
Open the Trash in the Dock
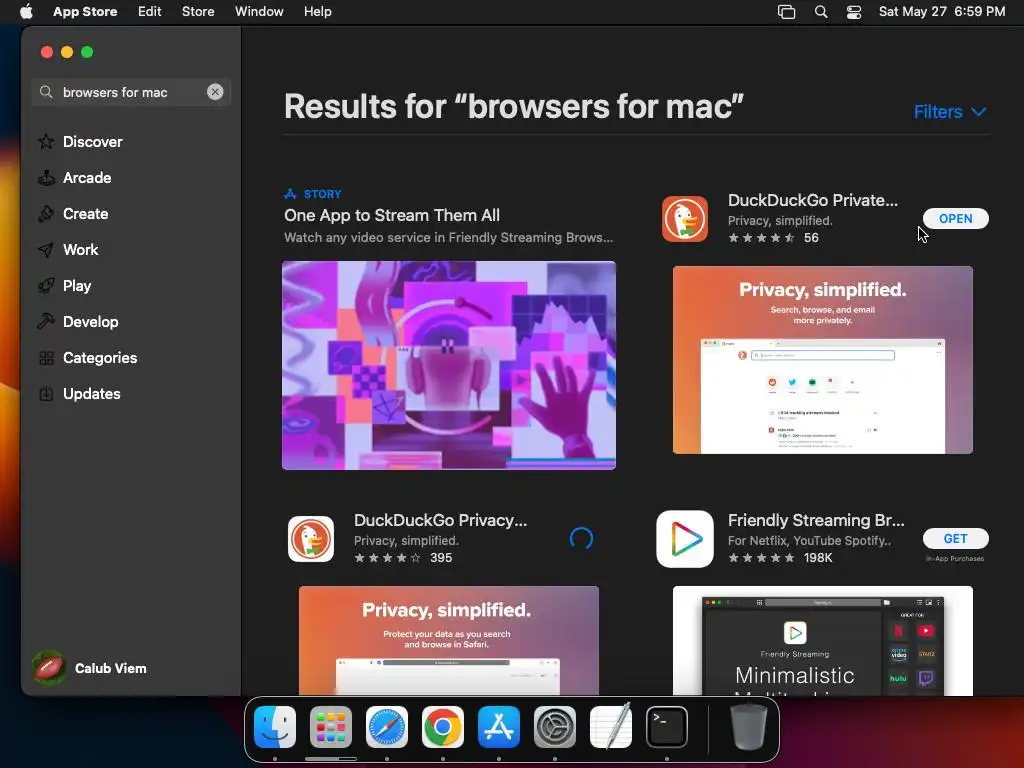pyautogui.click(x=748, y=727)
